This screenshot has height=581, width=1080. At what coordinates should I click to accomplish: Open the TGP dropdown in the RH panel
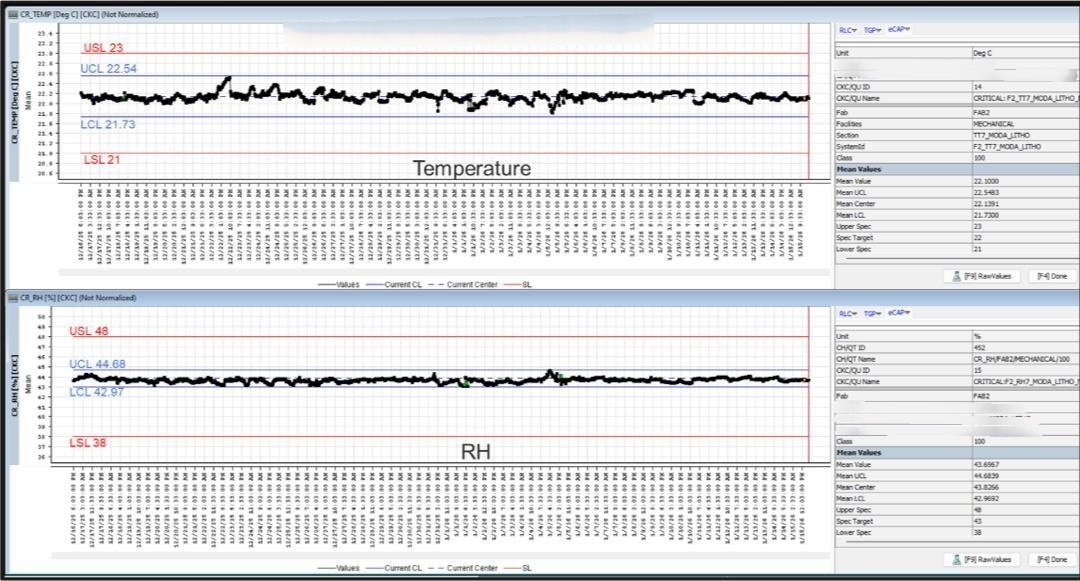click(872, 313)
